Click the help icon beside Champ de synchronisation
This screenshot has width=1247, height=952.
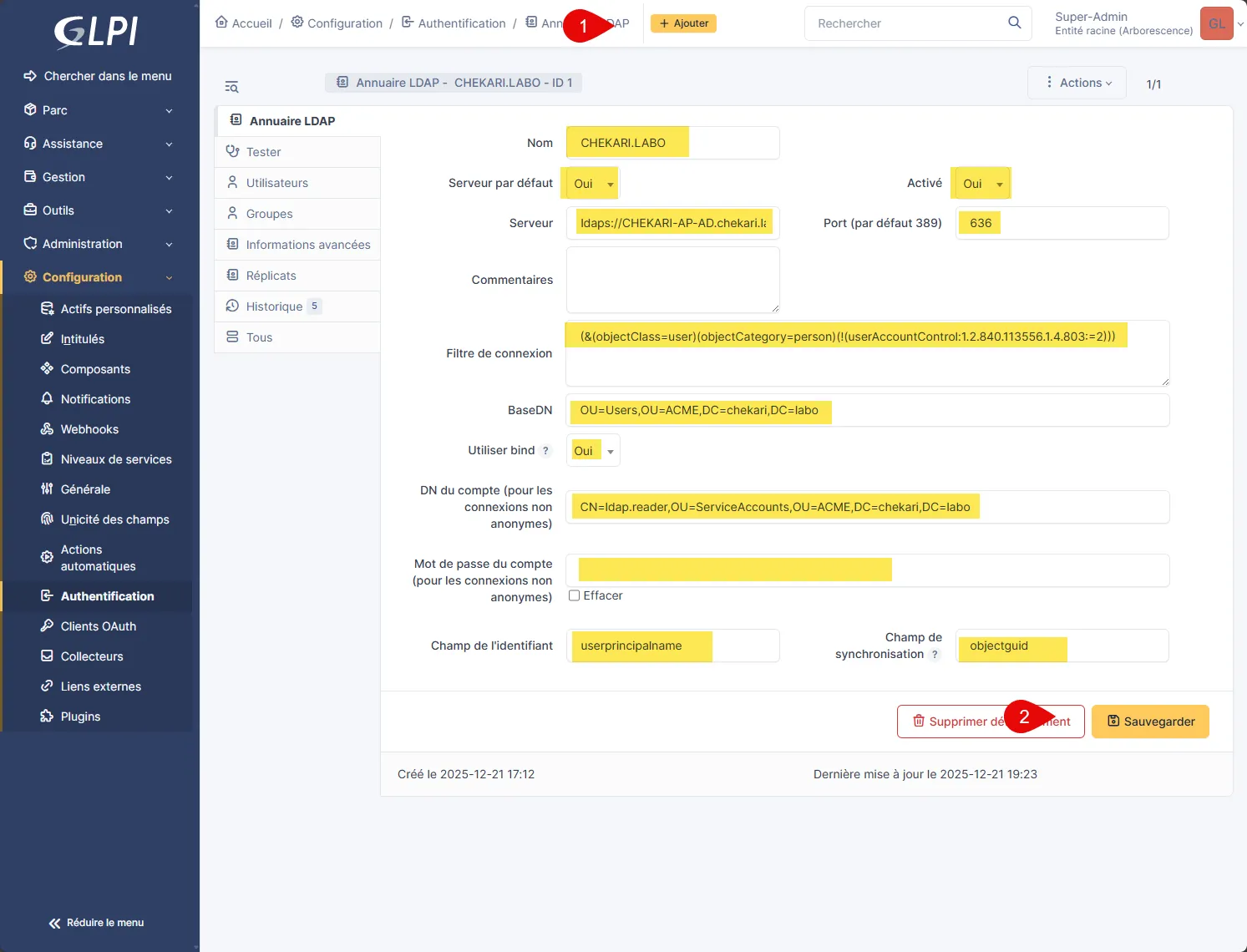pos(935,655)
